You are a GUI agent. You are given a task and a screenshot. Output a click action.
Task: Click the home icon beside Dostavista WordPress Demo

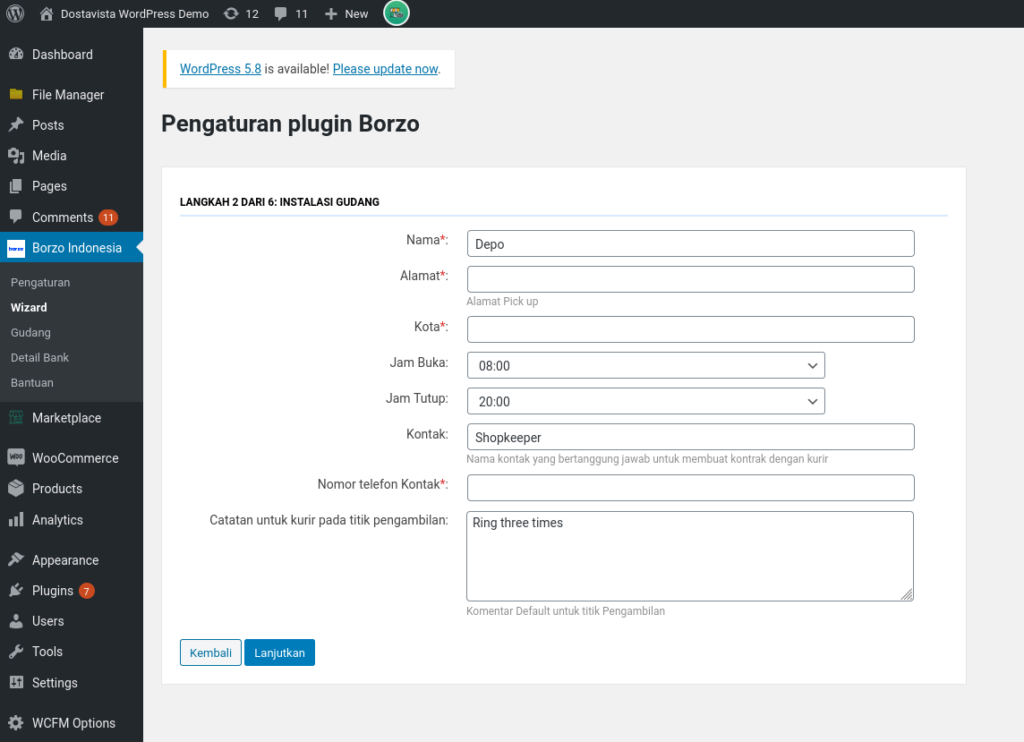pos(46,14)
